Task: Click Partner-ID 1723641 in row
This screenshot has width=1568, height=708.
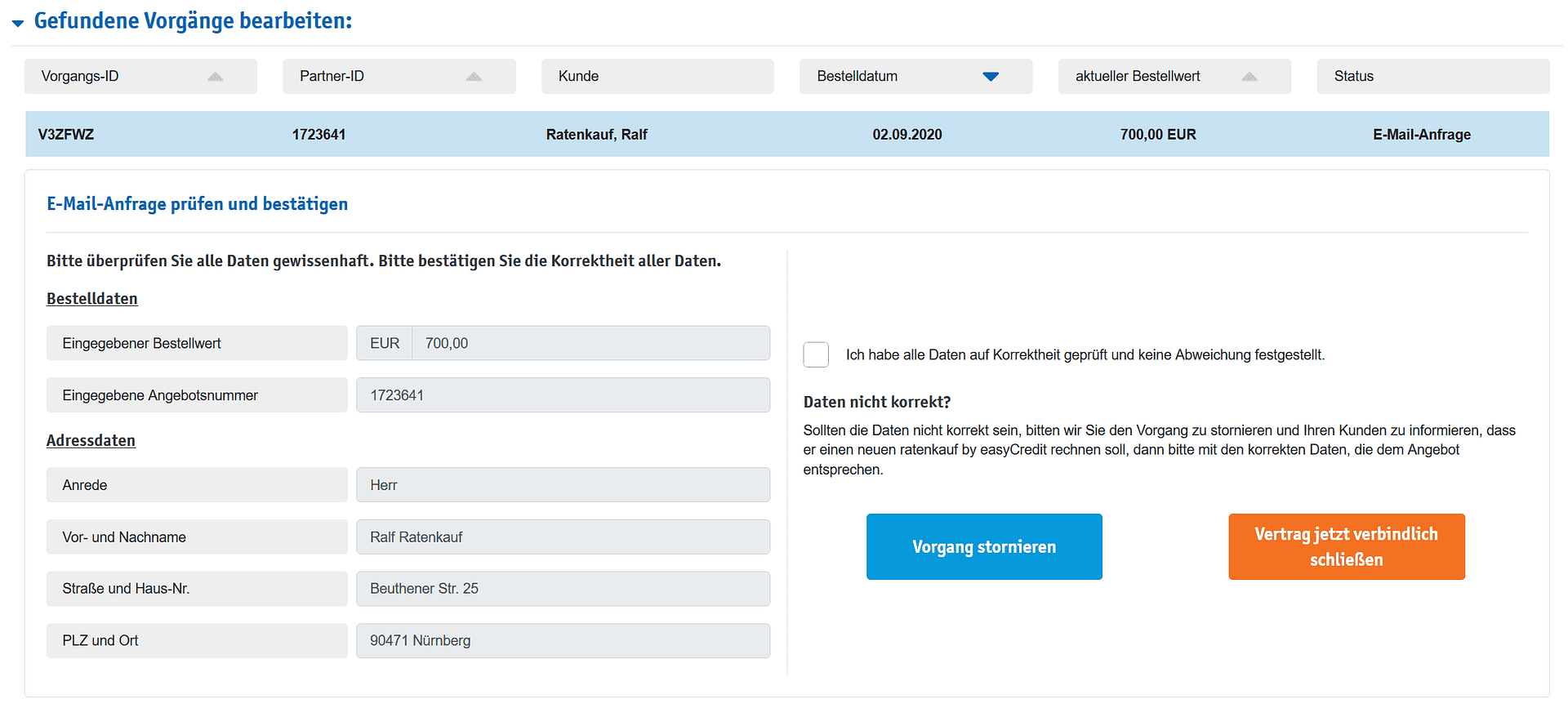Action: [x=318, y=135]
